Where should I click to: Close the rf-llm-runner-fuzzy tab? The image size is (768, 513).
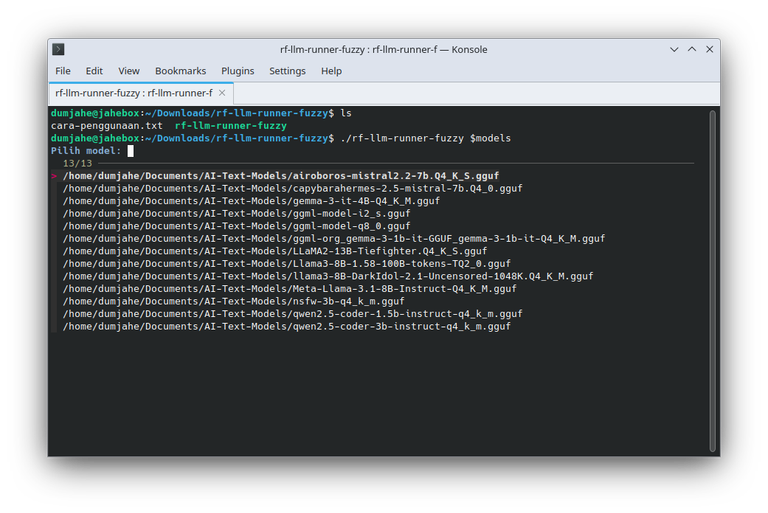click(222, 93)
